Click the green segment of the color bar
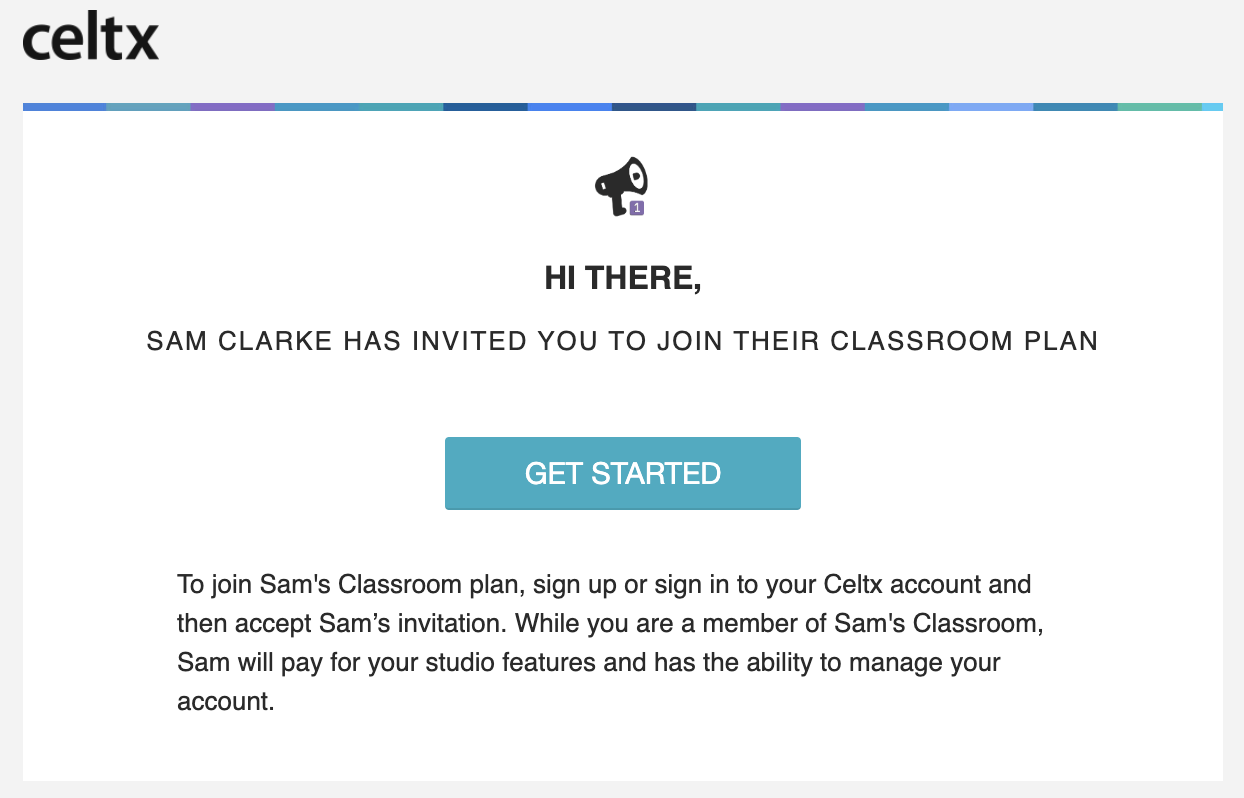The image size is (1244, 798). point(1159,106)
